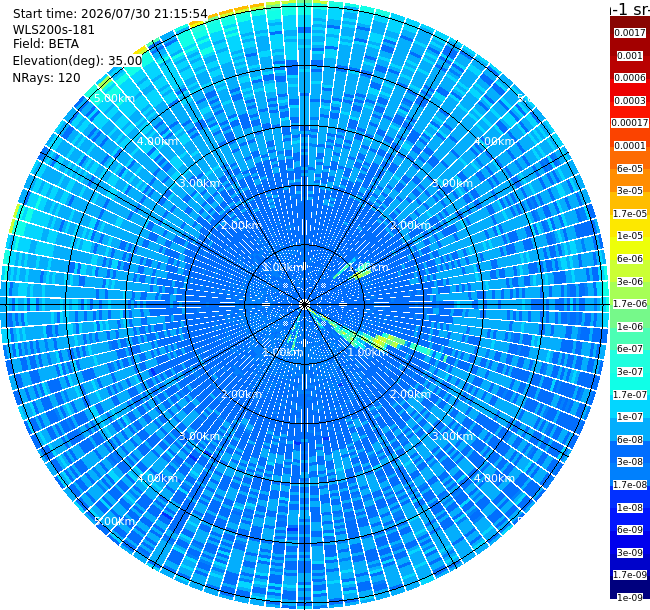Select the 1e-05 yellow colorbar label
This screenshot has height=610, width=650.
(630, 236)
